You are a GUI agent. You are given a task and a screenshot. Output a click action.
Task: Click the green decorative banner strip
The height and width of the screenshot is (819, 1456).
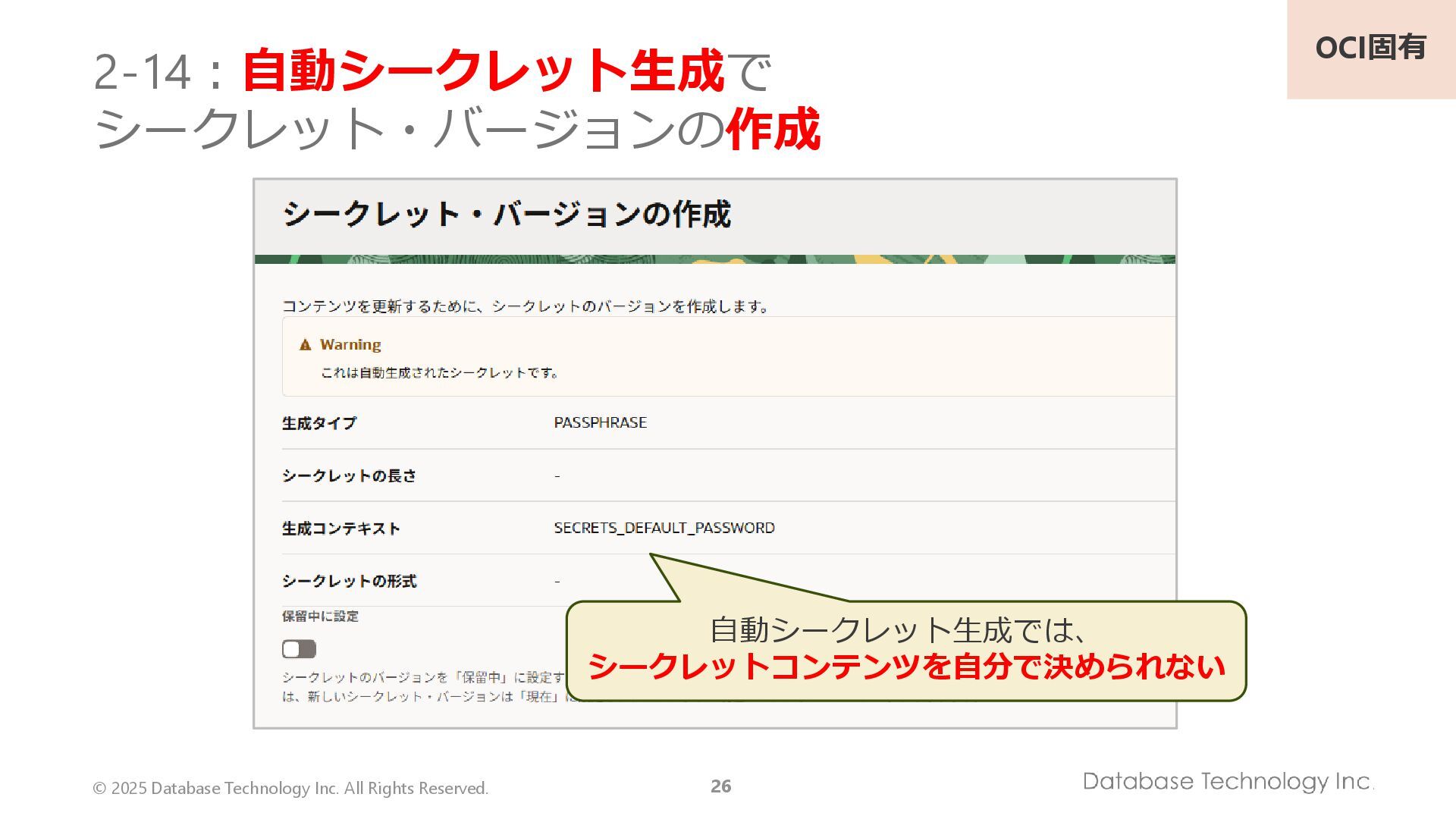pyautogui.click(x=714, y=259)
